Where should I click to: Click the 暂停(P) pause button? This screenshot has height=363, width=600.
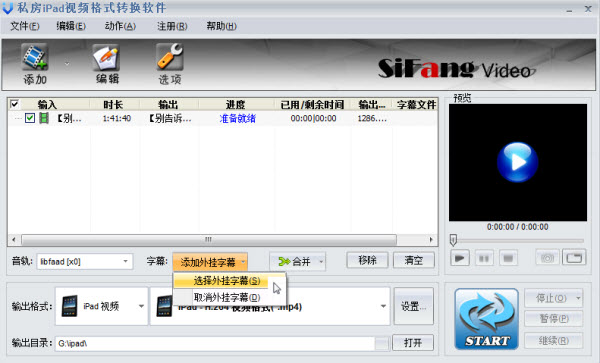click(x=554, y=319)
